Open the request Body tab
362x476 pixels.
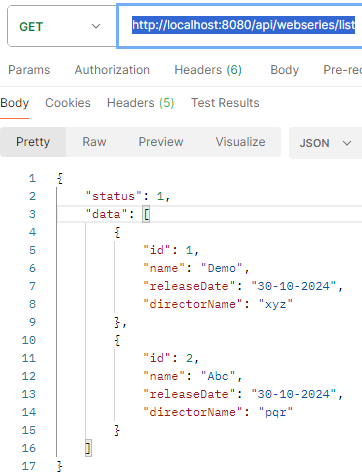click(x=284, y=70)
